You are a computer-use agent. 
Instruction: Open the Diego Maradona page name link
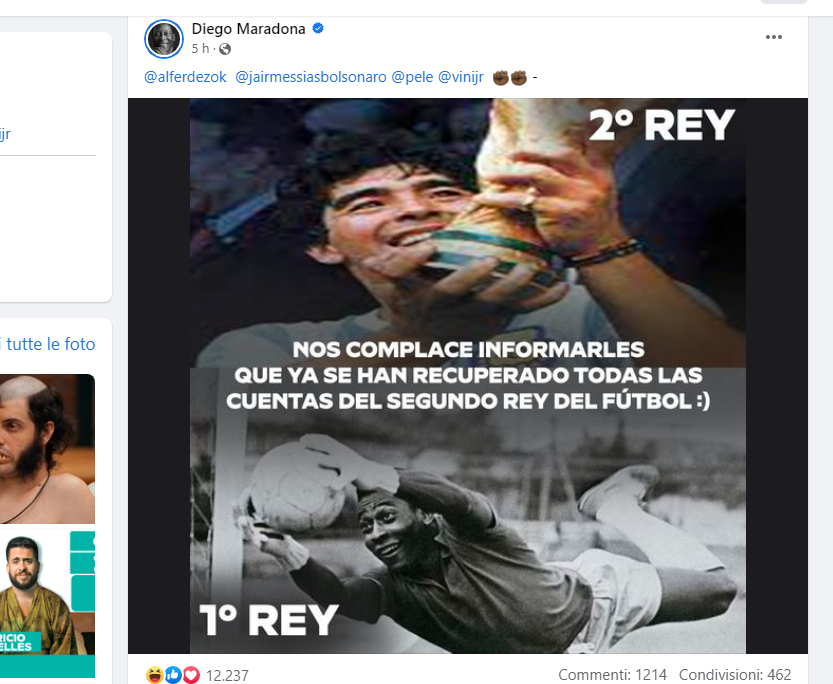point(248,29)
